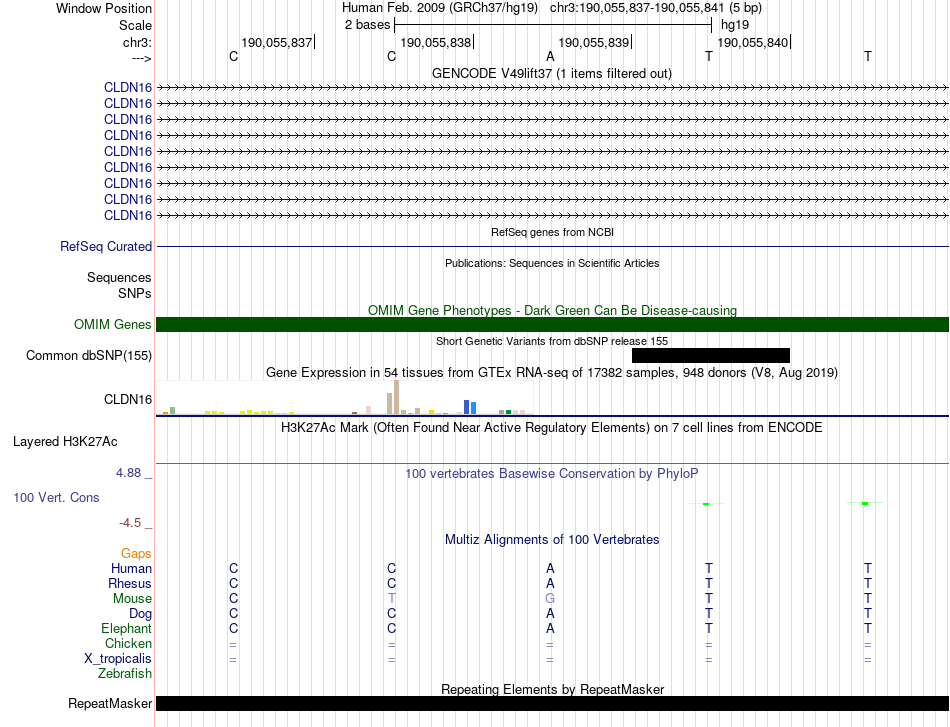Click the Gaps row label

(136, 553)
